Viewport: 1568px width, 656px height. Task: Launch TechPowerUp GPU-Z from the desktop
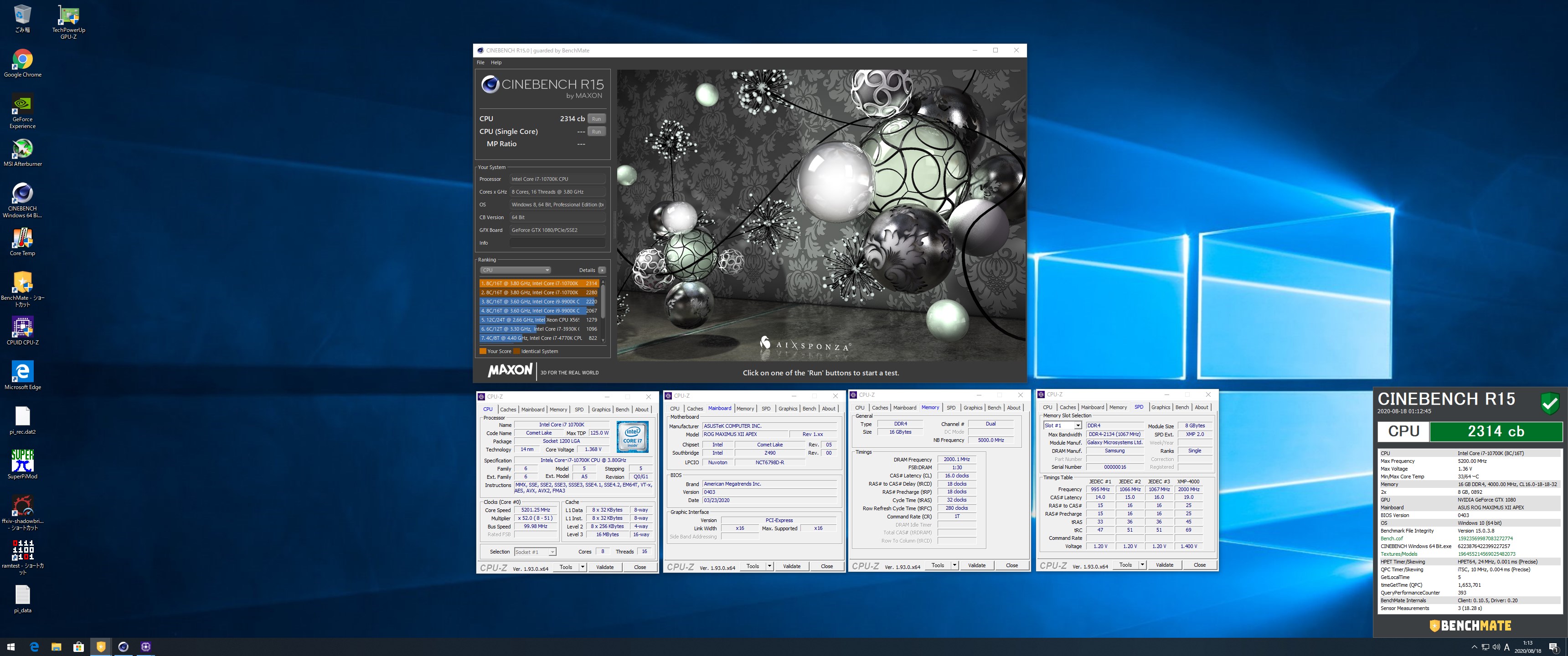[68, 21]
